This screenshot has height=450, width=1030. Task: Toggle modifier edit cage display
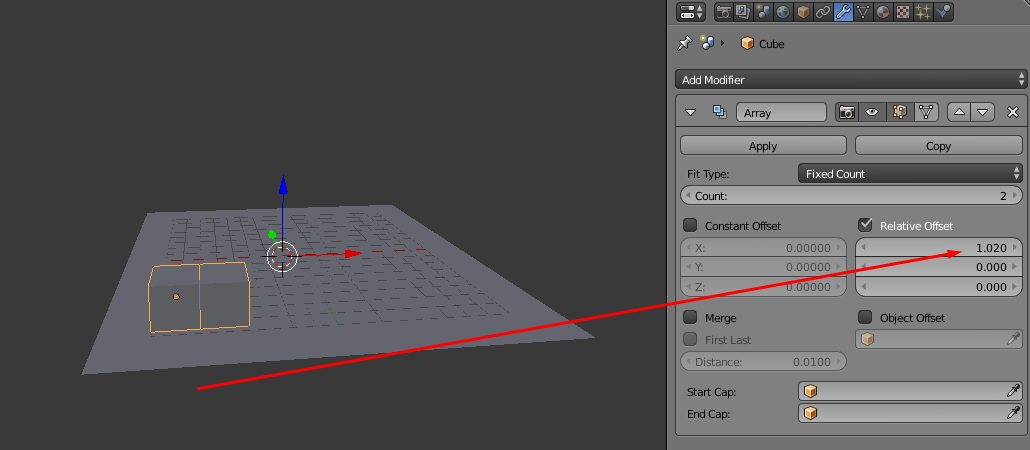click(x=926, y=112)
